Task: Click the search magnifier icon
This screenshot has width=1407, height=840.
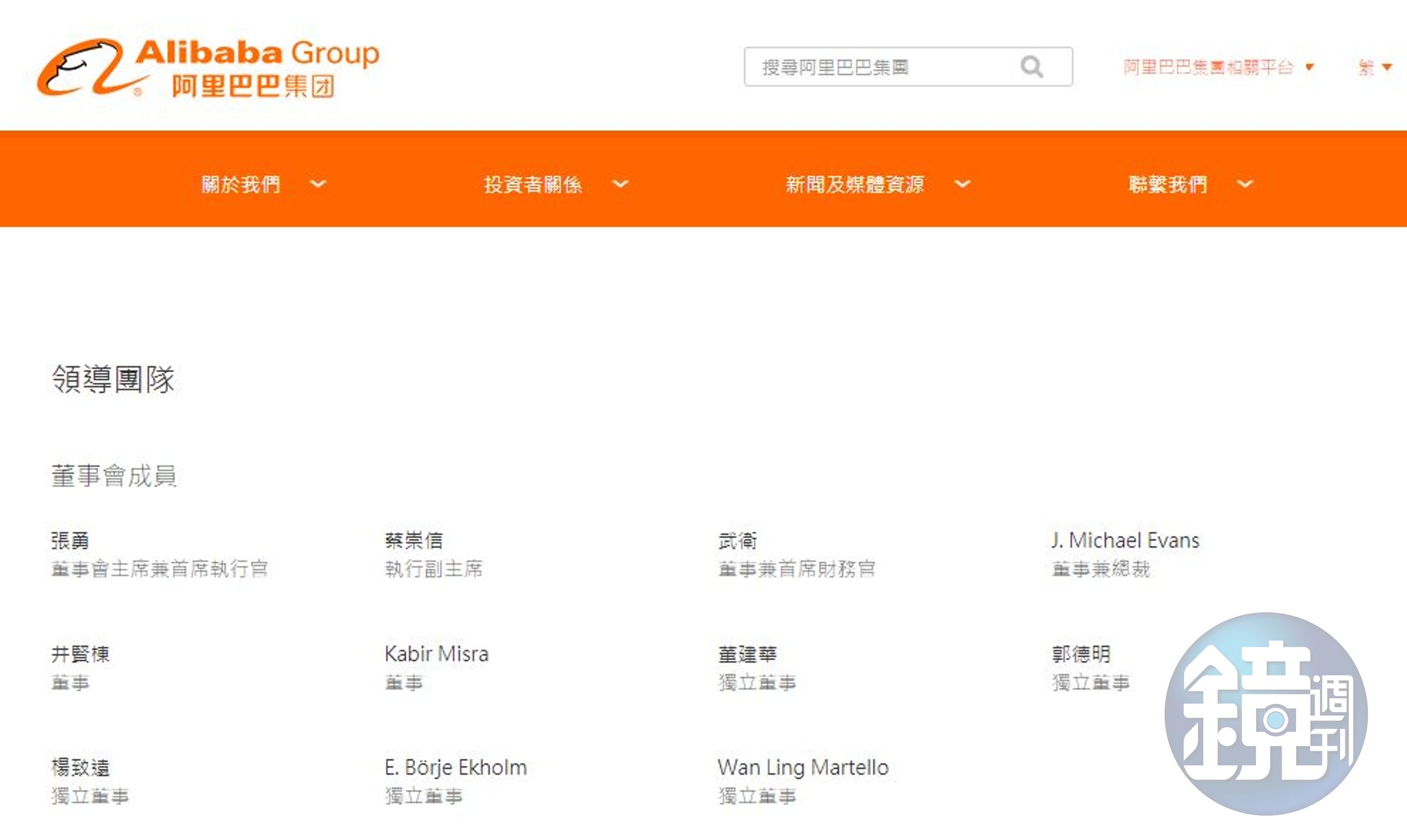Action: (x=1032, y=67)
